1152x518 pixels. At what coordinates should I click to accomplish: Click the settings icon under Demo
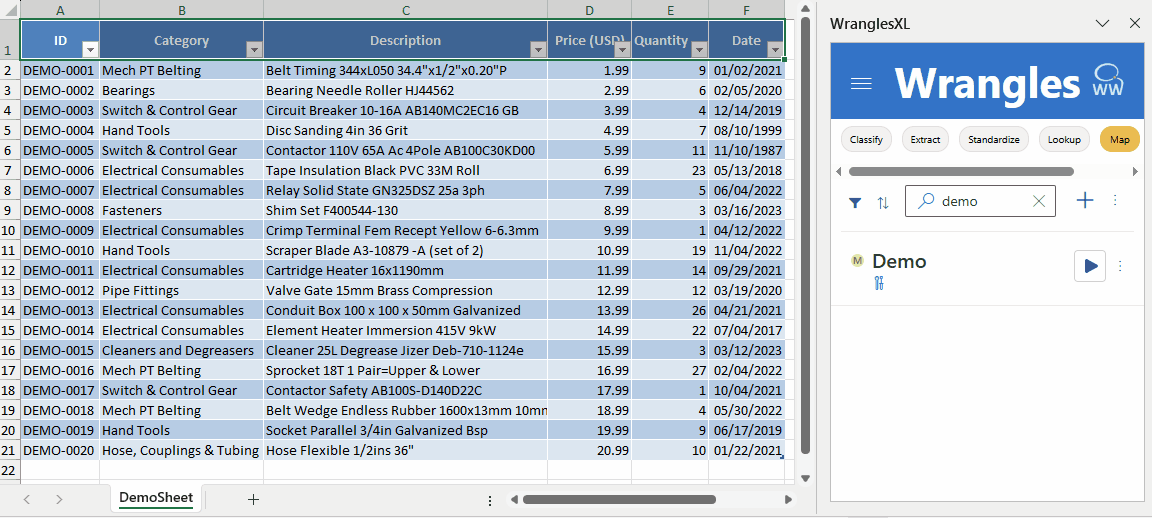[x=879, y=284]
